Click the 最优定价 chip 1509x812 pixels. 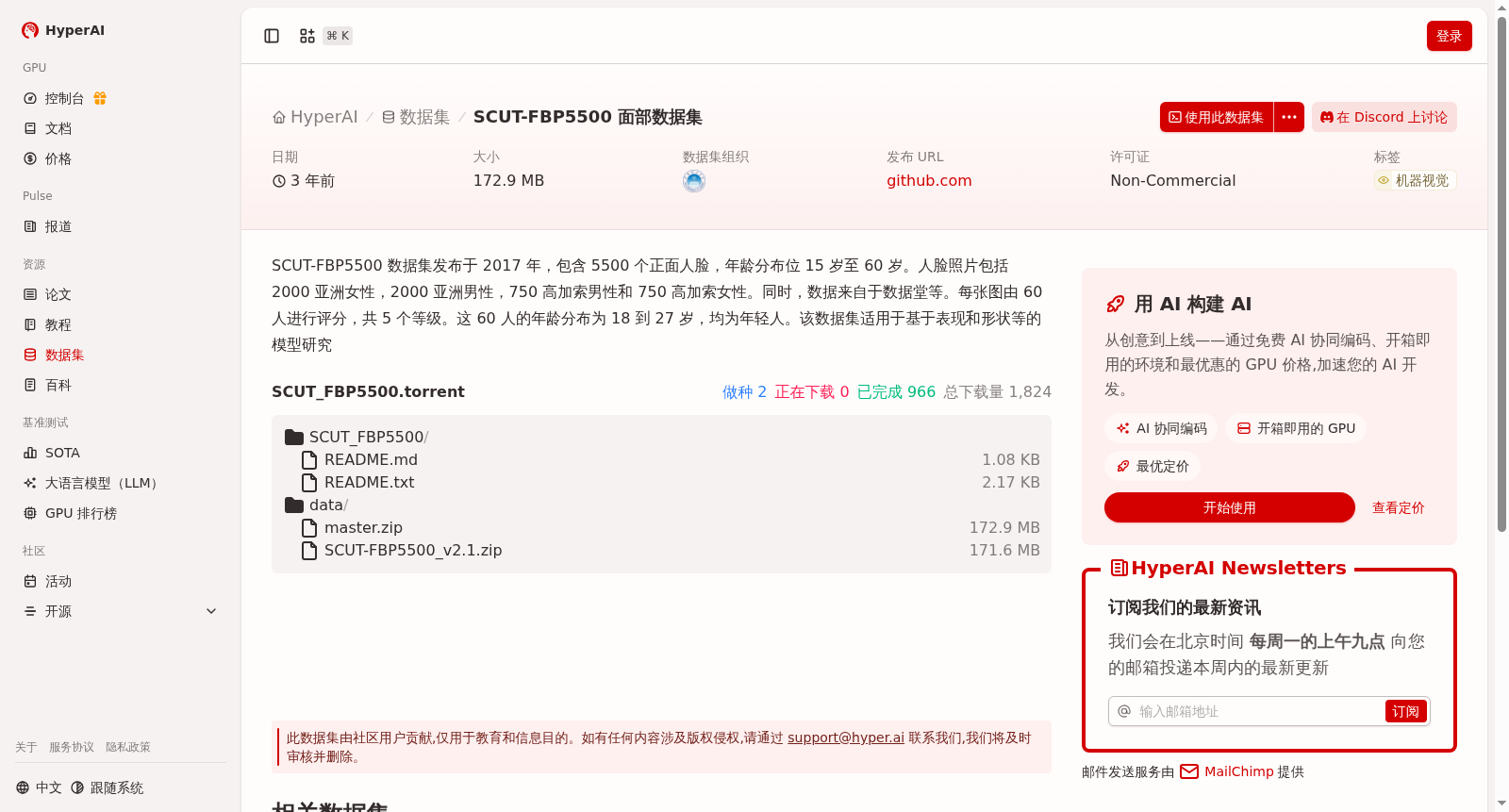(x=1152, y=466)
